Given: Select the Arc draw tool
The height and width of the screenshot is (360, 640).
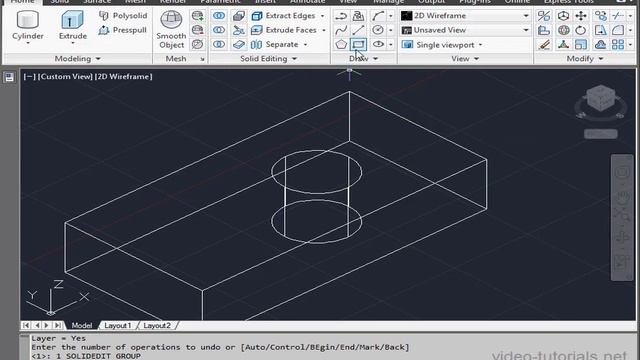Looking at the screenshot, I should pos(378,16).
